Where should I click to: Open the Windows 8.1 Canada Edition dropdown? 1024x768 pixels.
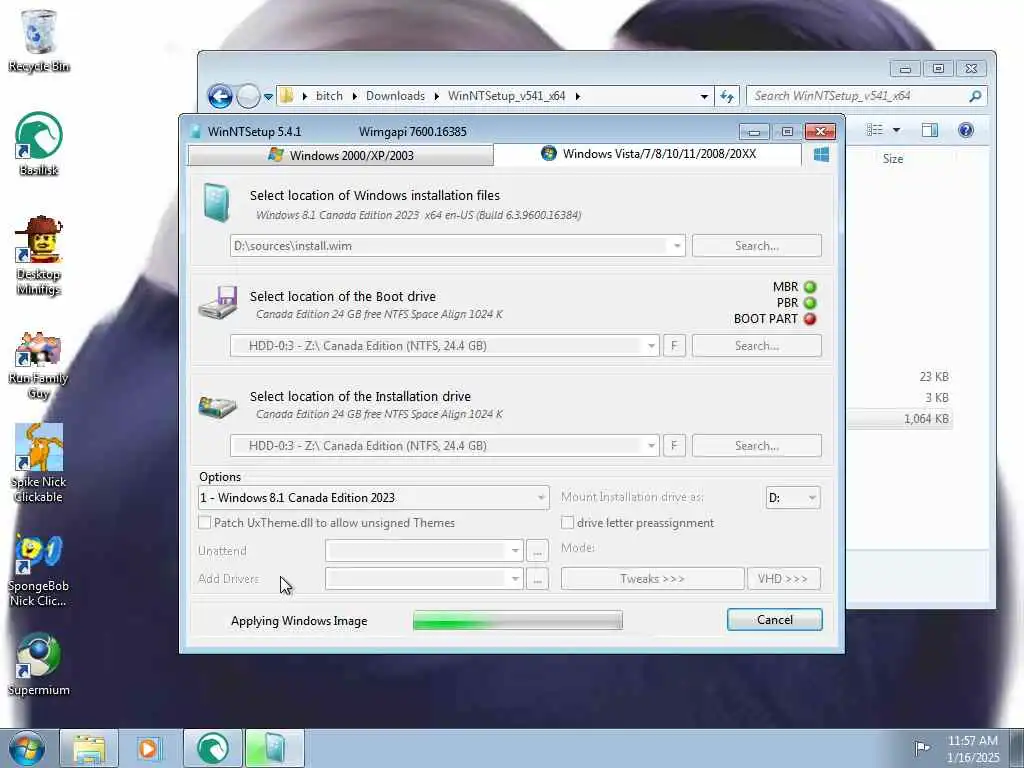tap(374, 498)
